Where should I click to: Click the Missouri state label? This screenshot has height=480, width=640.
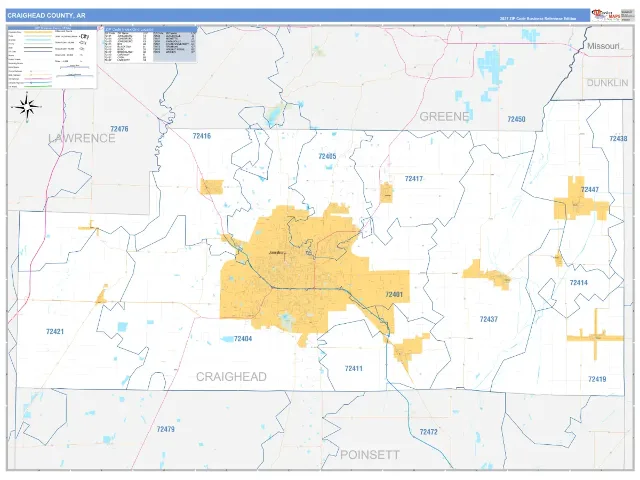click(x=603, y=46)
